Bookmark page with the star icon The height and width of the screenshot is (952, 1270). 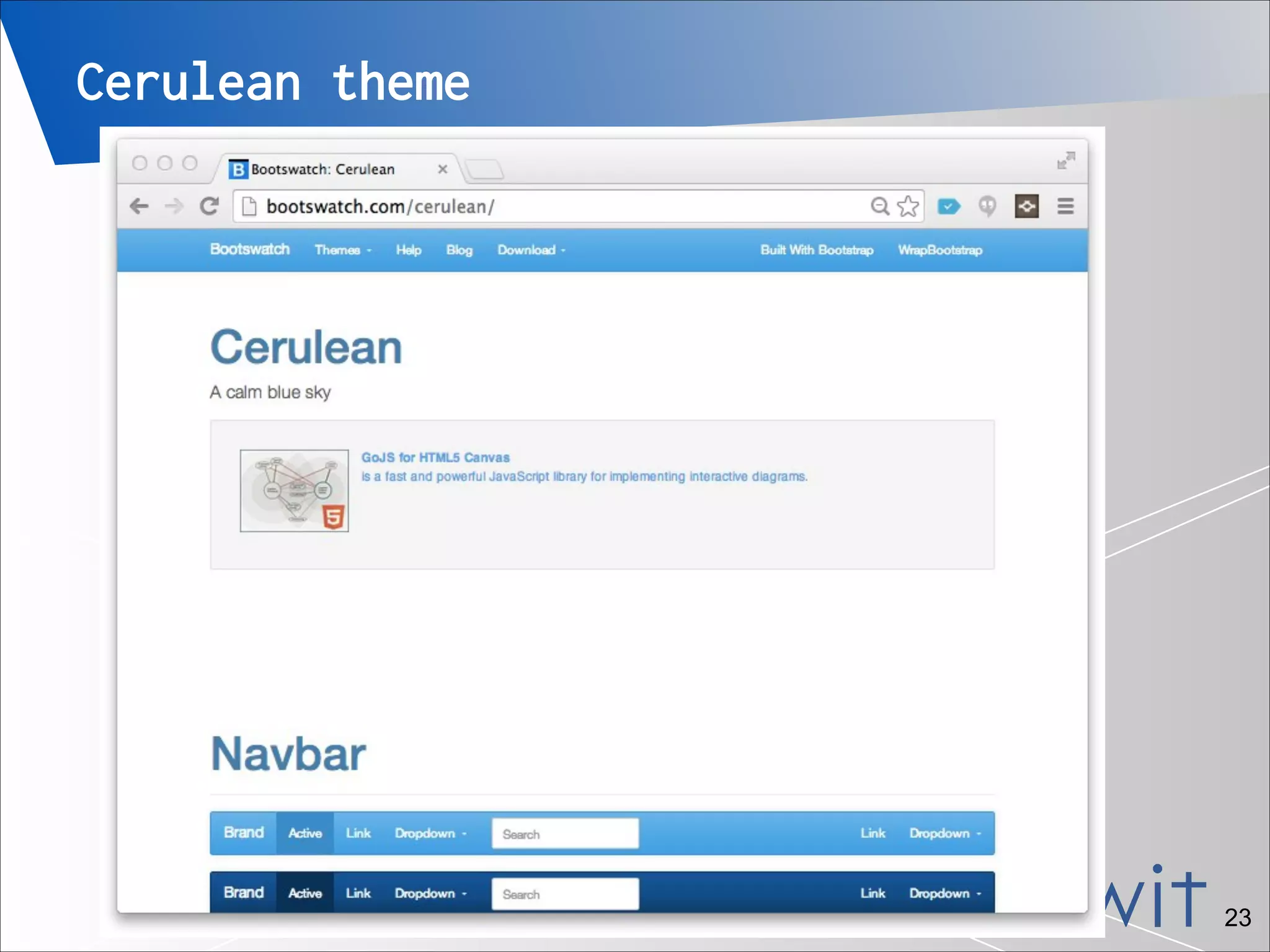point(908,206)
